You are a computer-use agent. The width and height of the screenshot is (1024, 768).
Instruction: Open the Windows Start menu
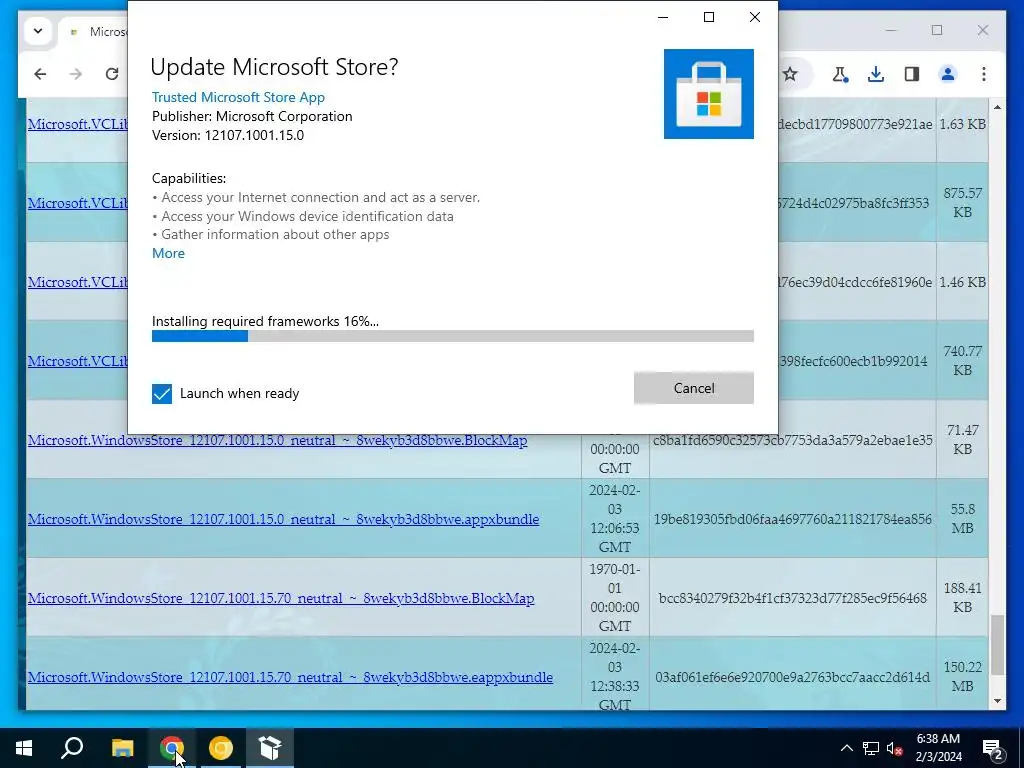[x=24, y=748]
